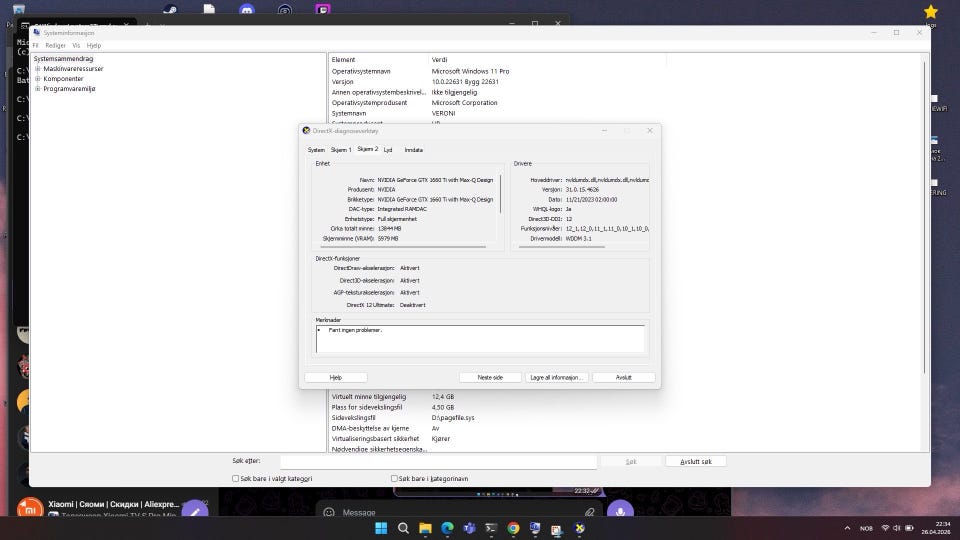Select the Skjerm 2 tab

pyautogui.click(x=367, y=149)
